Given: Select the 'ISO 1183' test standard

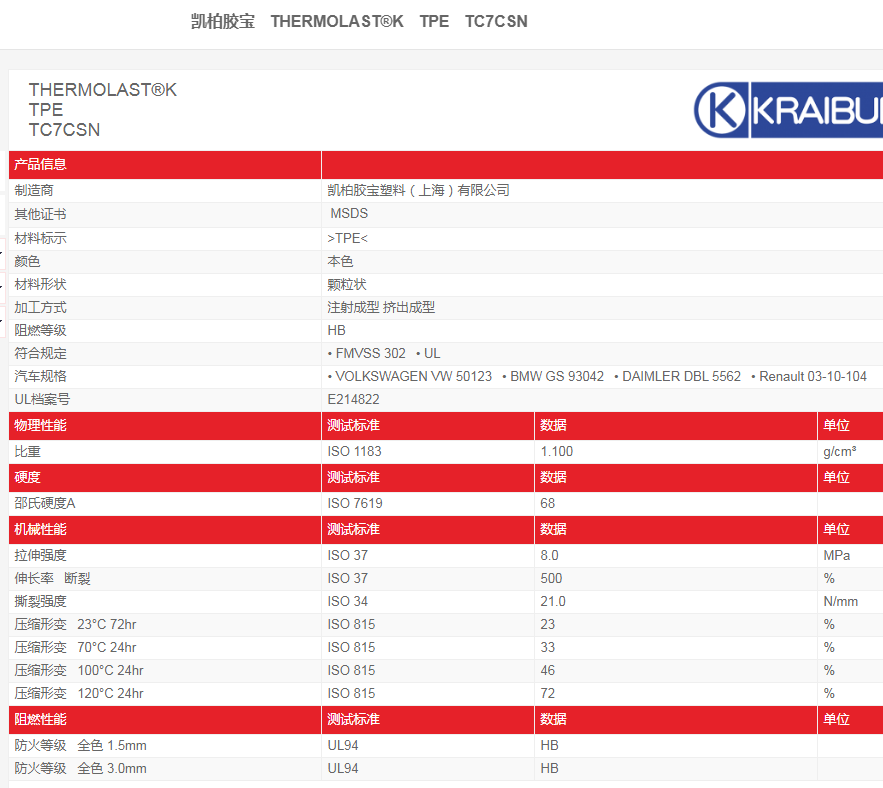Looking at the screenshot, I should (x=354, y=451).
